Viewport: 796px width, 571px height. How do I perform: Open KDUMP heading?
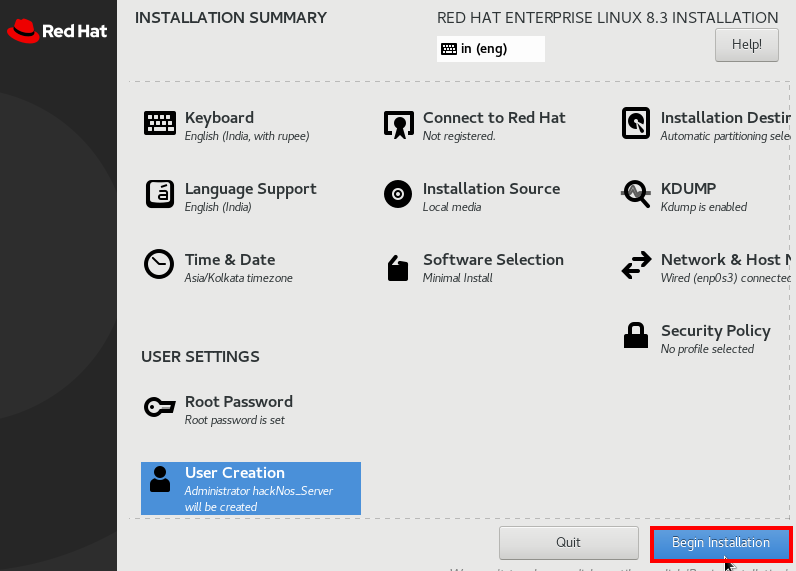coord(688,189)
